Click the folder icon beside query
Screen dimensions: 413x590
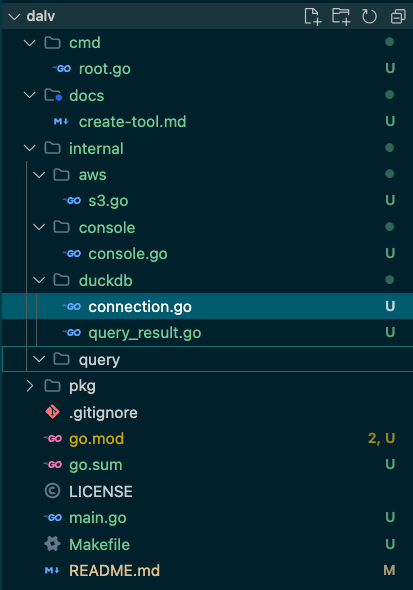coord(62,359)
